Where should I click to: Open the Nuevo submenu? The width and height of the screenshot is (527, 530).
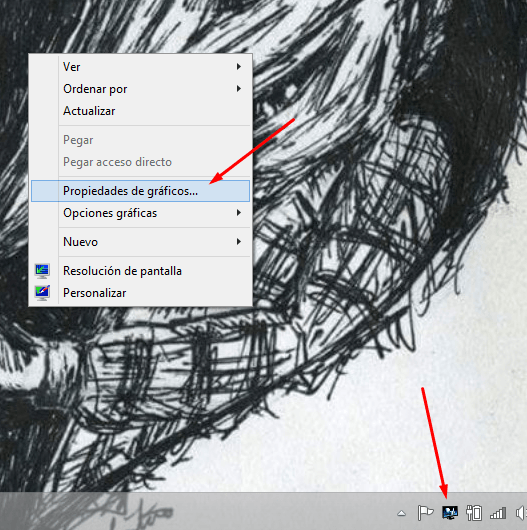140,242
